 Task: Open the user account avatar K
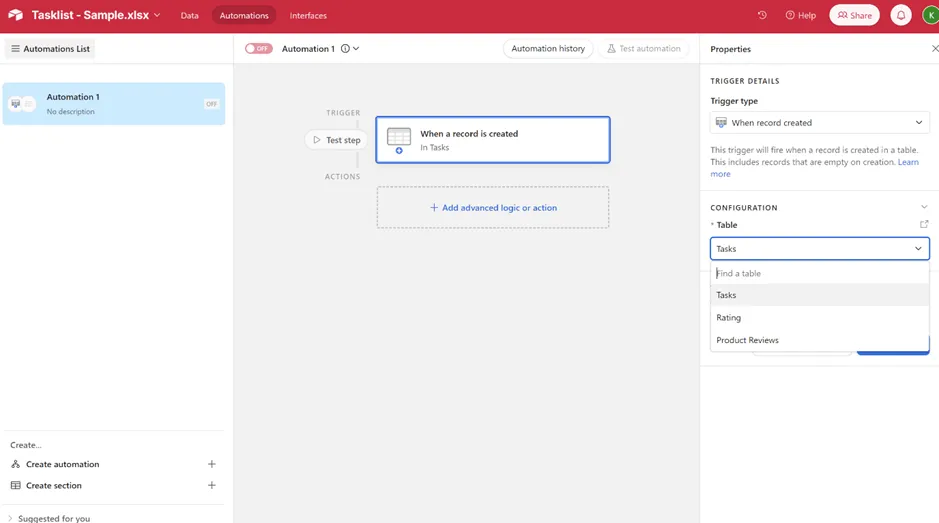coord(931,15)
